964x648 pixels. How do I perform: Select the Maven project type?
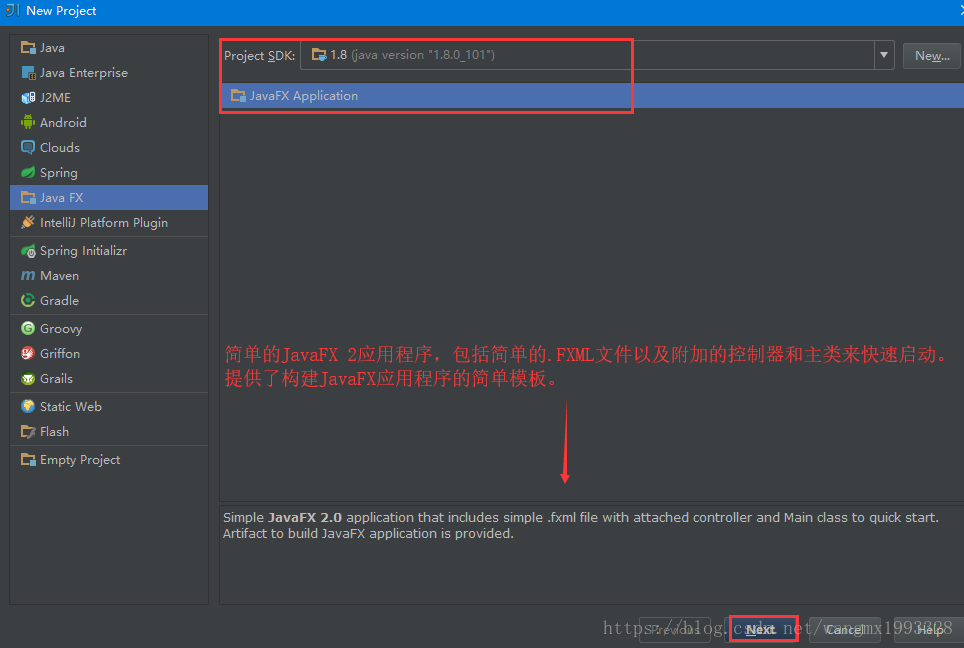pos(109,275)
